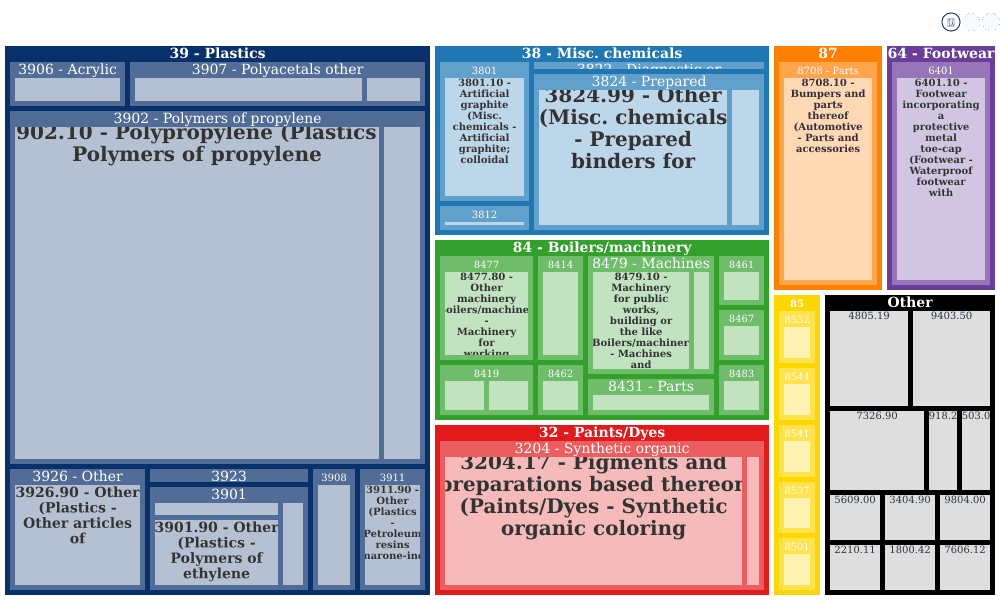
Task: Click the 3926.90 Other plastics articles tile
Action: click(x=77, y=535)
